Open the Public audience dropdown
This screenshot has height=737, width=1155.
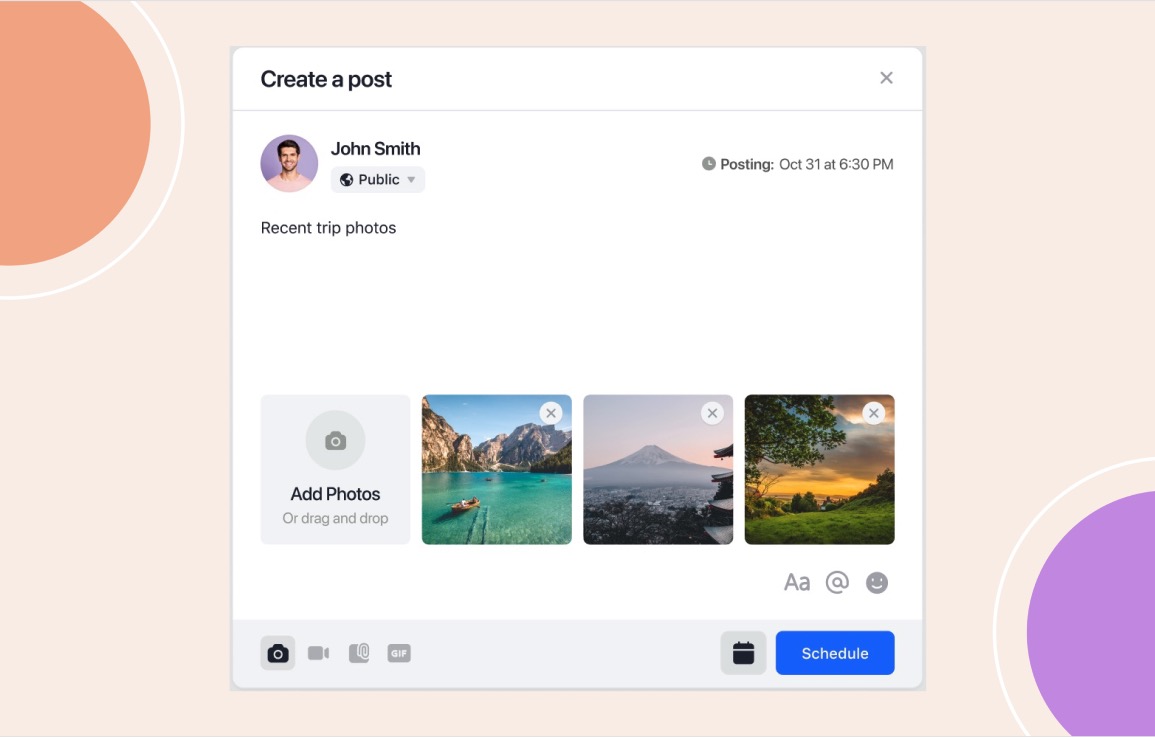[x=378, y=180]
